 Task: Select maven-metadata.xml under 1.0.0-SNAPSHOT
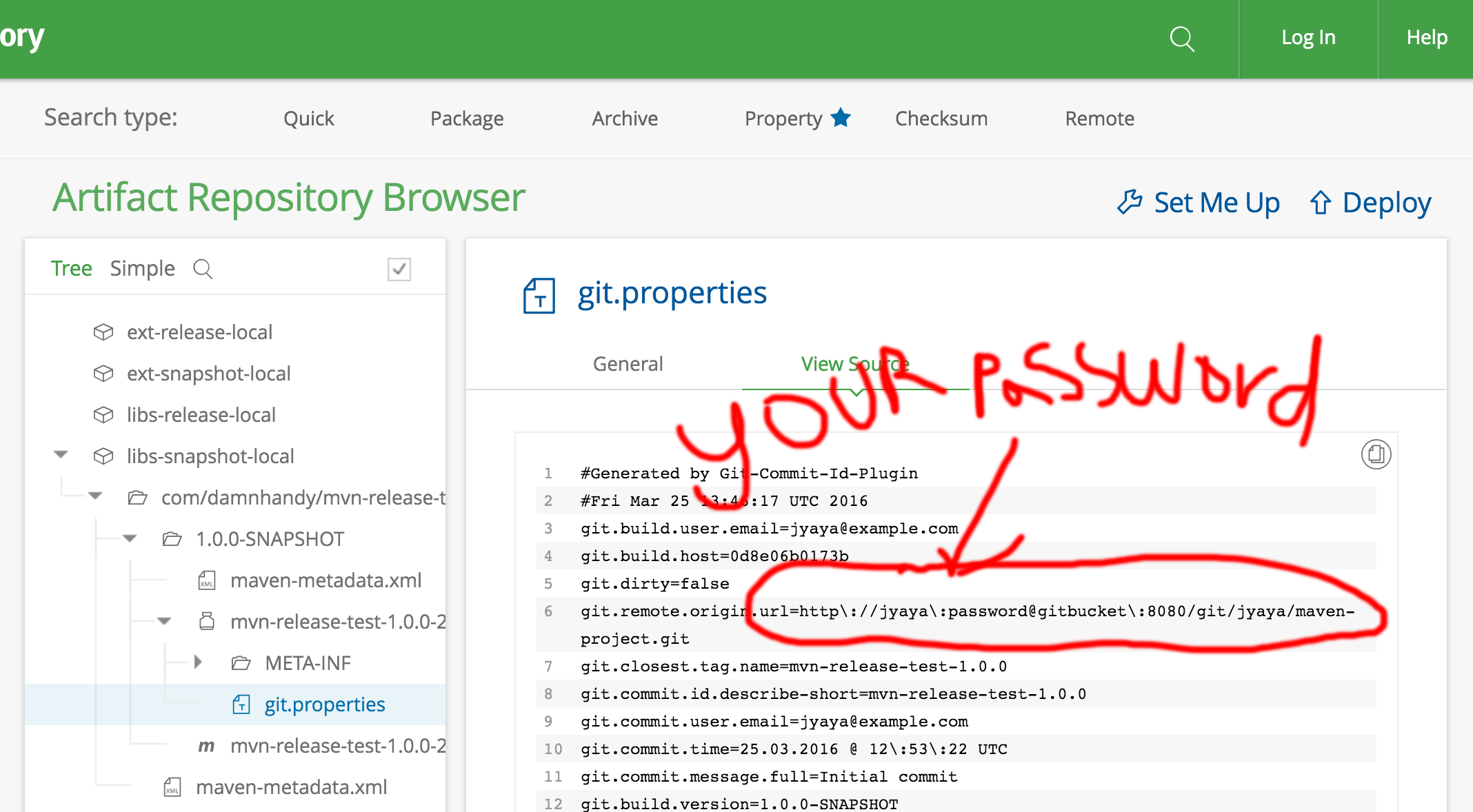tap(326, 580)
